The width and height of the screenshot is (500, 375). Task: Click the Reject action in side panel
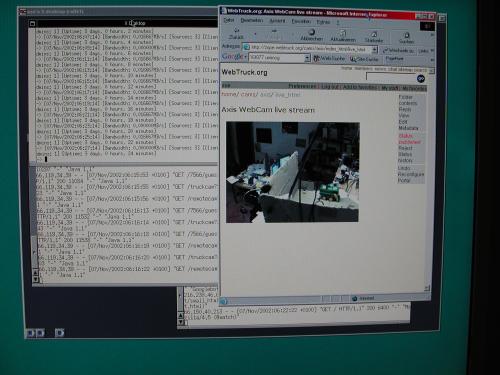[405, 148]
